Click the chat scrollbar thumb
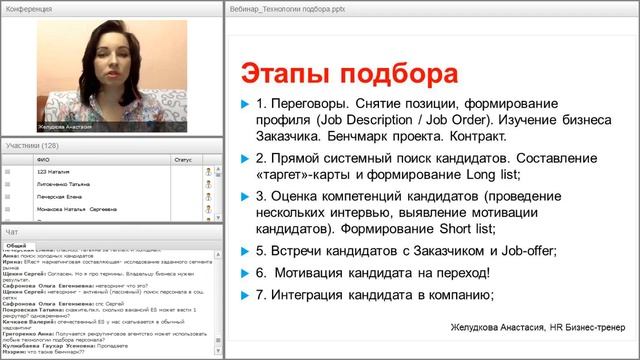Viewport: 640px width, 360px height. coord(218,340)
